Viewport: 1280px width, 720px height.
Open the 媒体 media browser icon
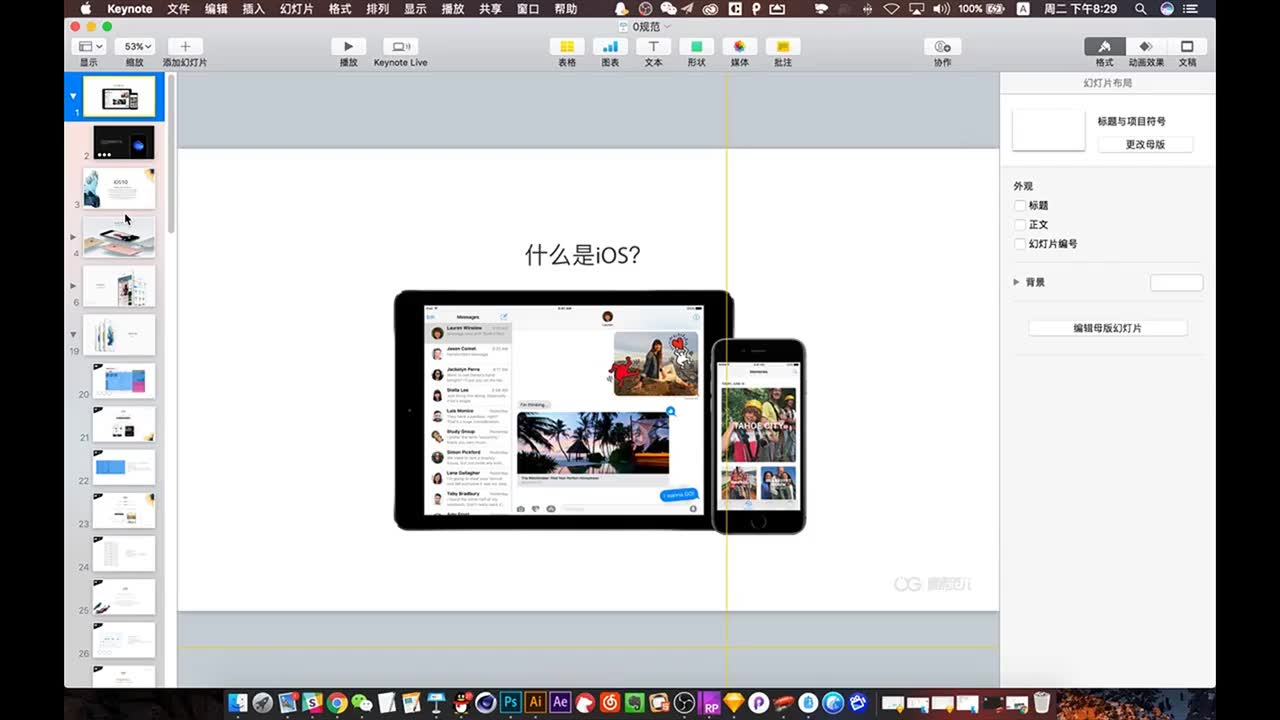pyautogui.click(x=739, y=46)
